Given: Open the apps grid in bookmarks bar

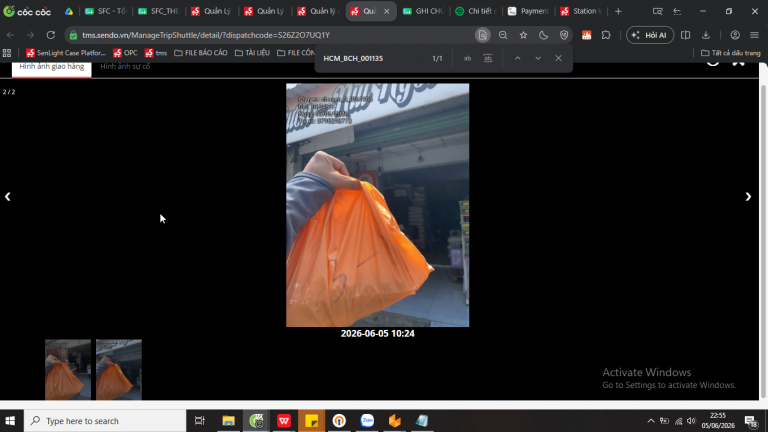Looking at the screenshot, I should pyautogui.click(x=7, y=53).
